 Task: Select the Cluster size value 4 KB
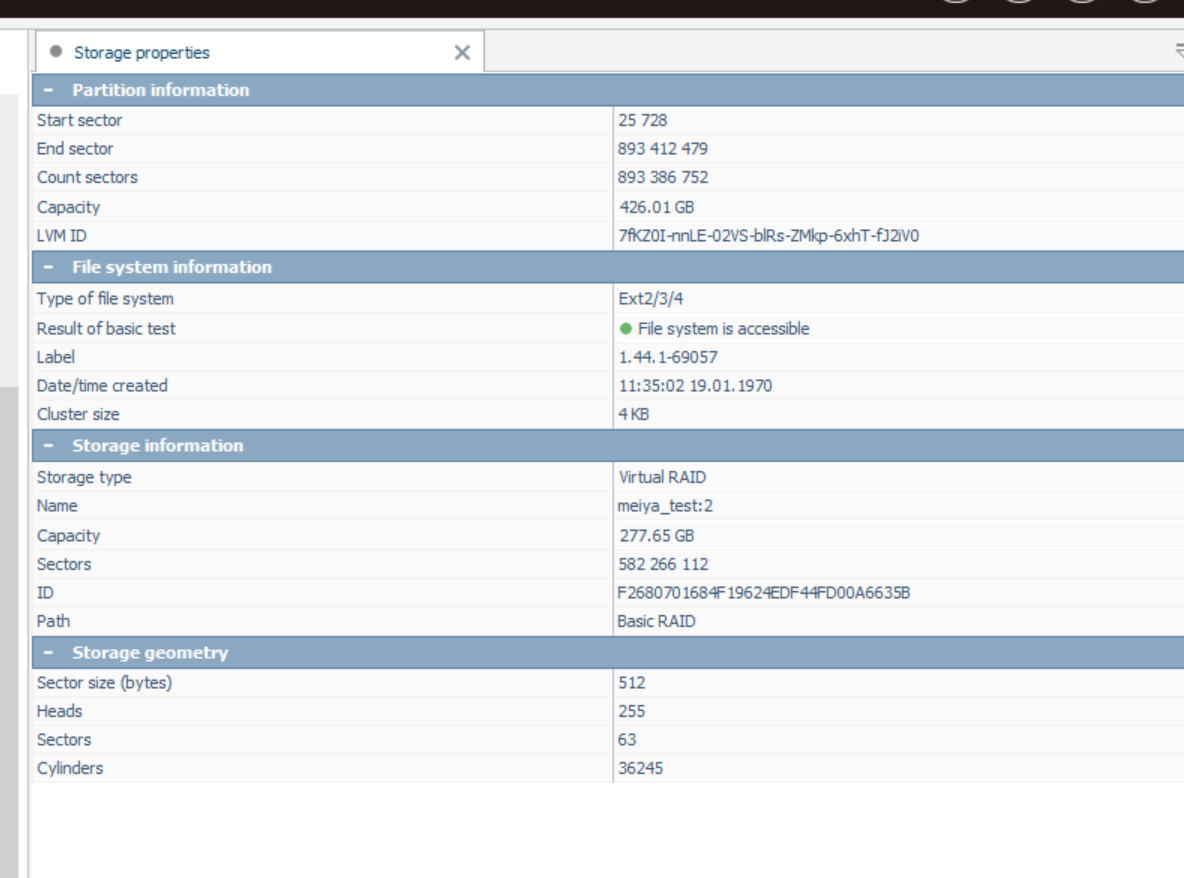coord(634,414)
